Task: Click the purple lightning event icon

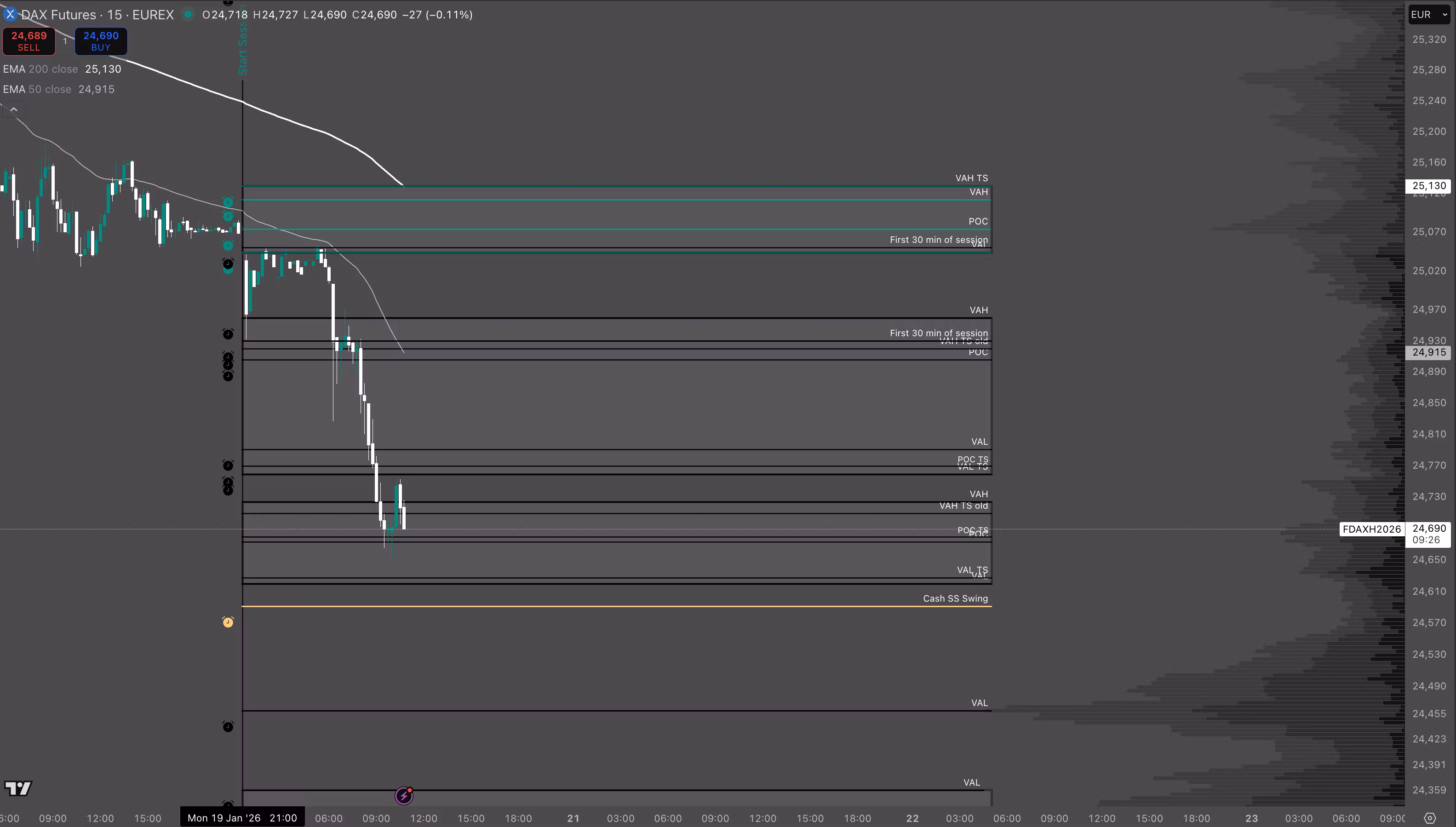Action: click(x=404, y=796)
